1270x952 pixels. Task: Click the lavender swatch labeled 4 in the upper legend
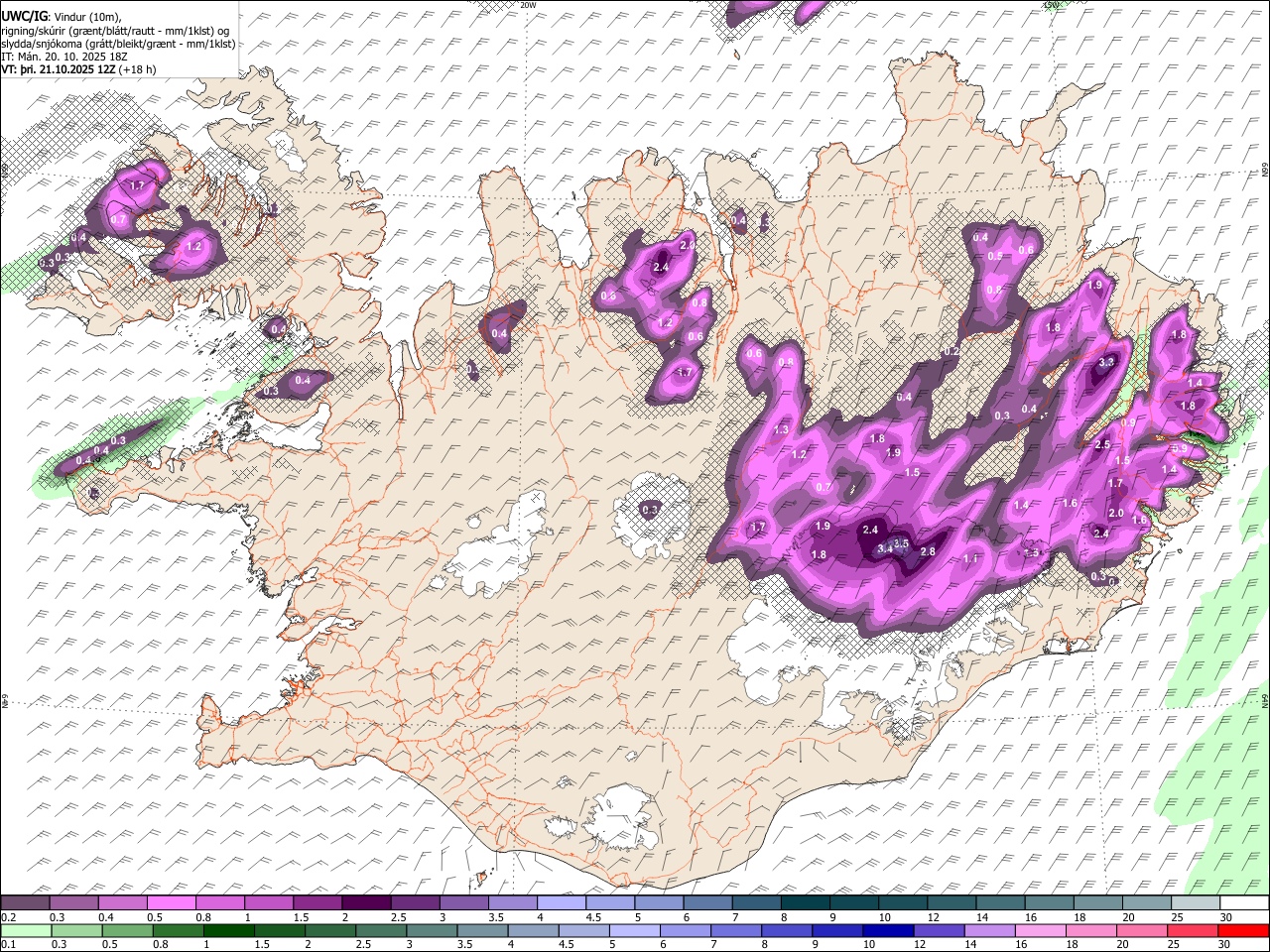[x=561, y=903]
